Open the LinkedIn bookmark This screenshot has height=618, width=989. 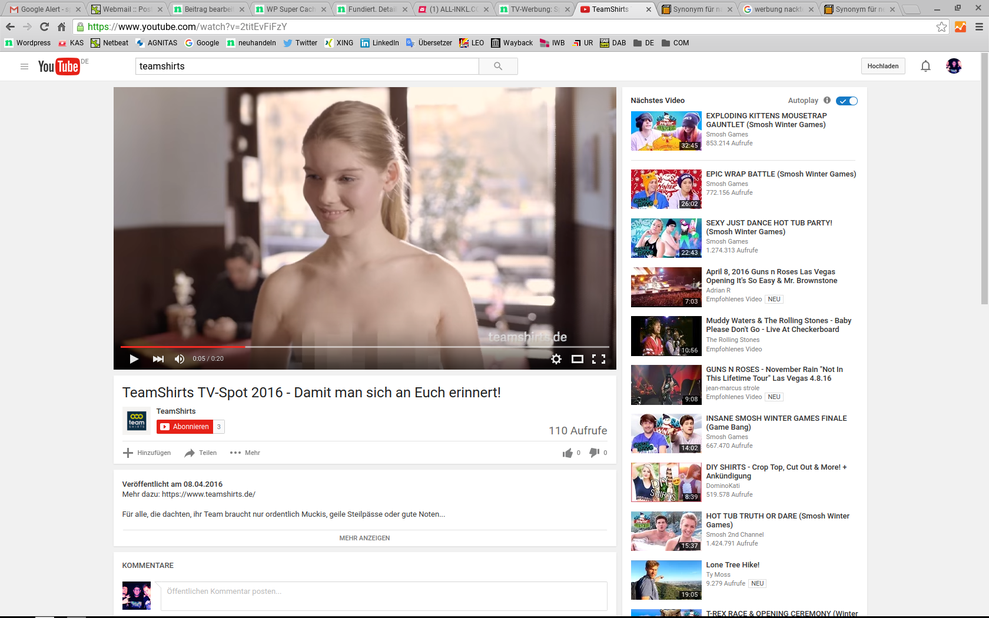pos(380,43)
